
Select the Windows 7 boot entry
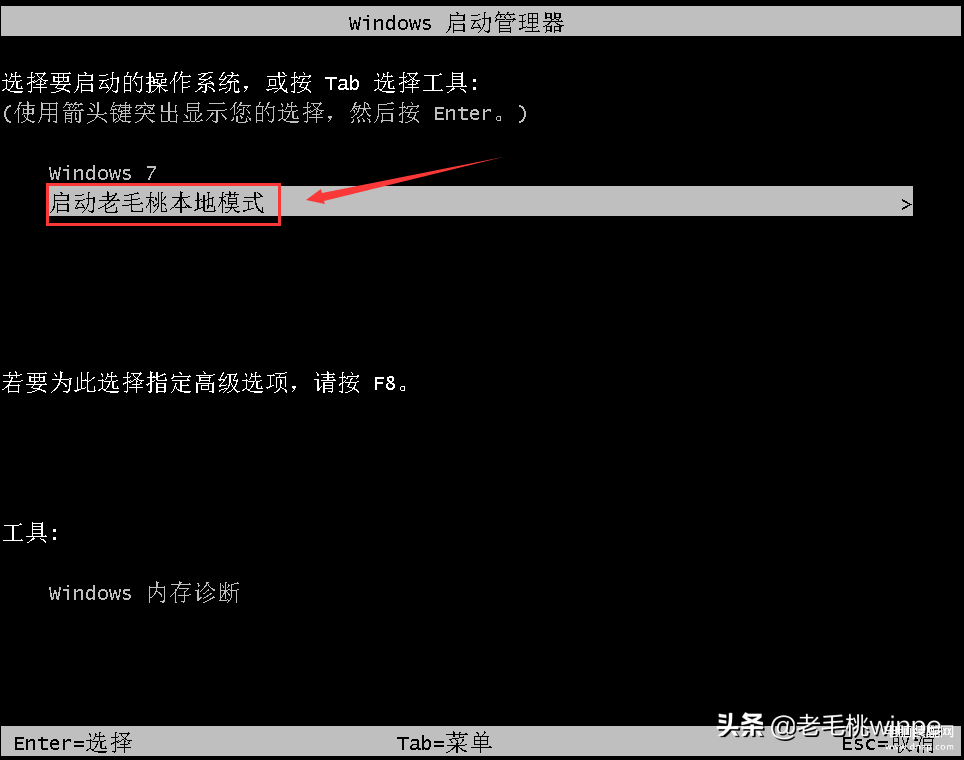coord(103,173)
